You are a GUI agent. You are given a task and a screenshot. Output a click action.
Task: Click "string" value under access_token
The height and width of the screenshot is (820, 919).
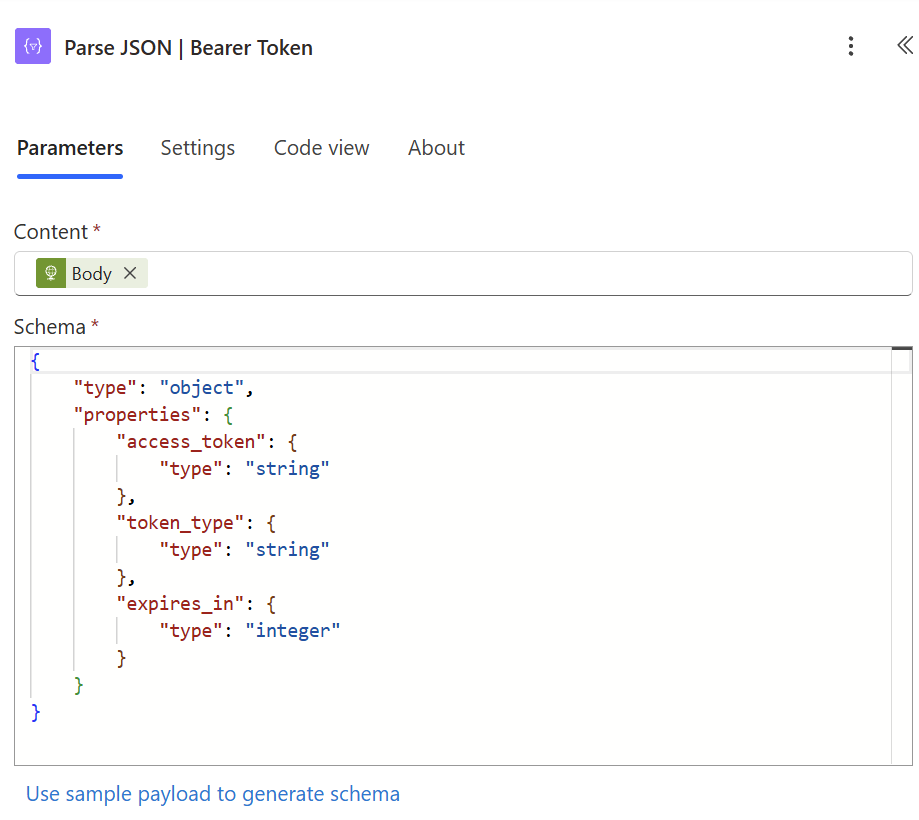click(287, 469)
